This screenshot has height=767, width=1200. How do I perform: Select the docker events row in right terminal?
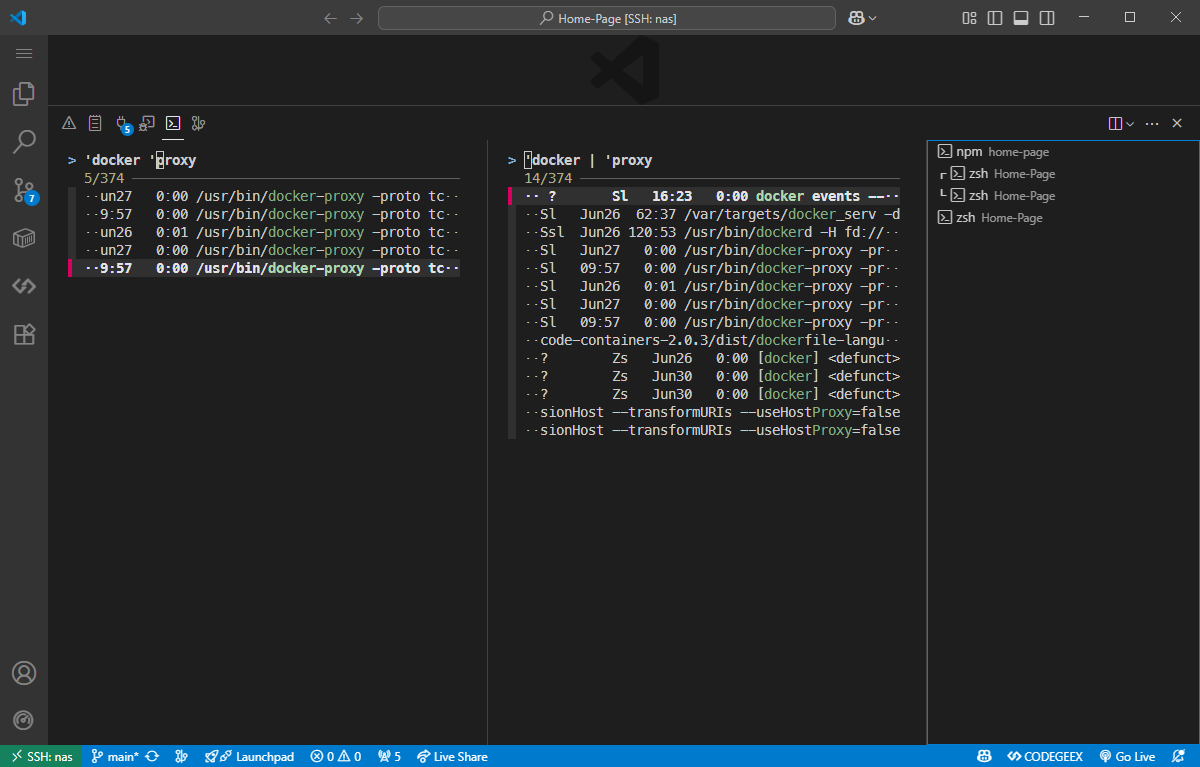(704, 196)
